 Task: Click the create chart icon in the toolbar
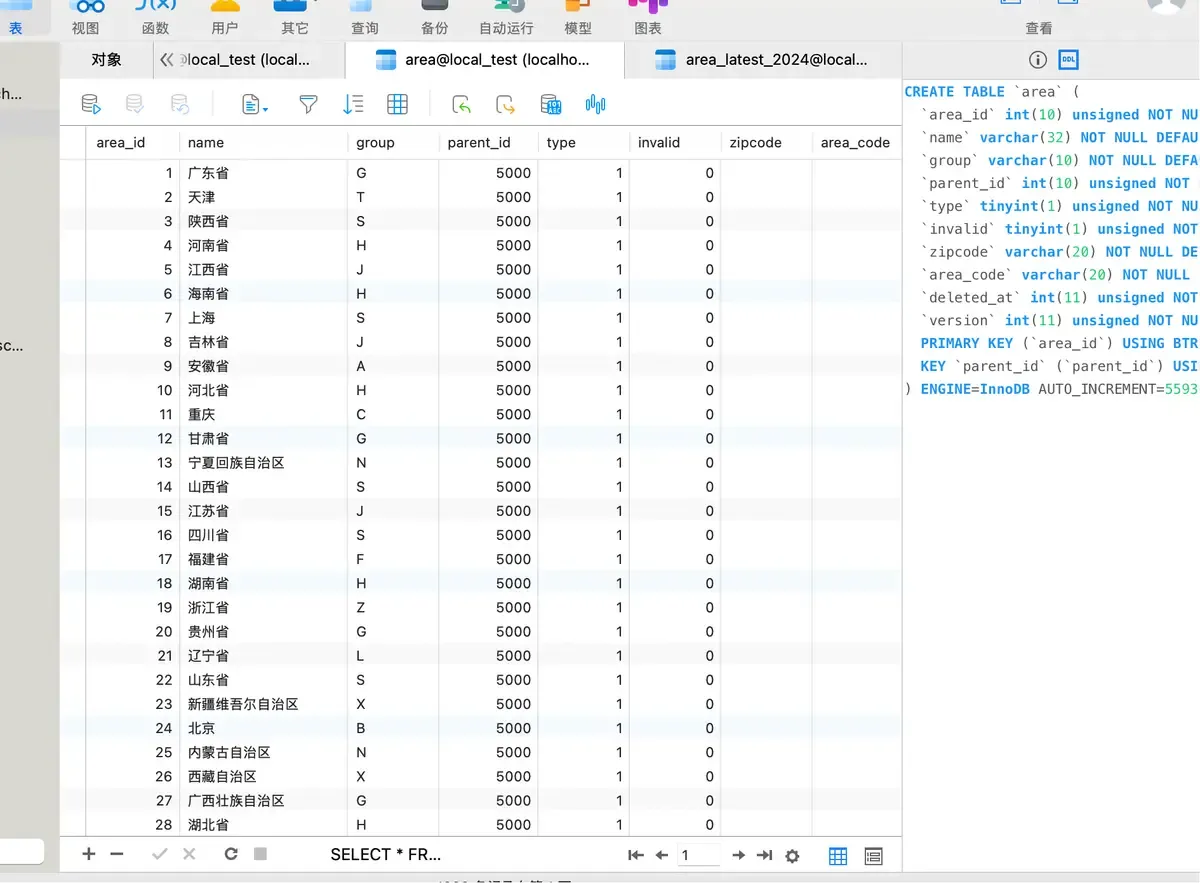coord(596,104)
